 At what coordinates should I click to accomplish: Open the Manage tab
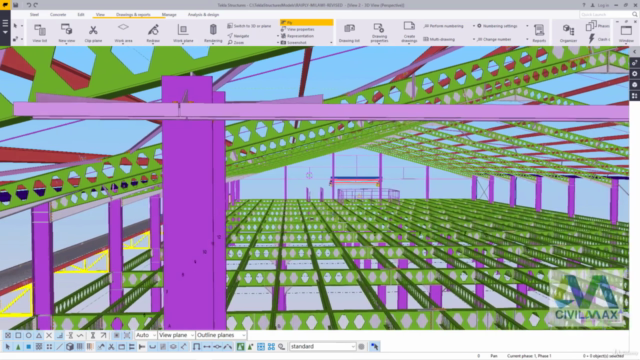point(169,14)
